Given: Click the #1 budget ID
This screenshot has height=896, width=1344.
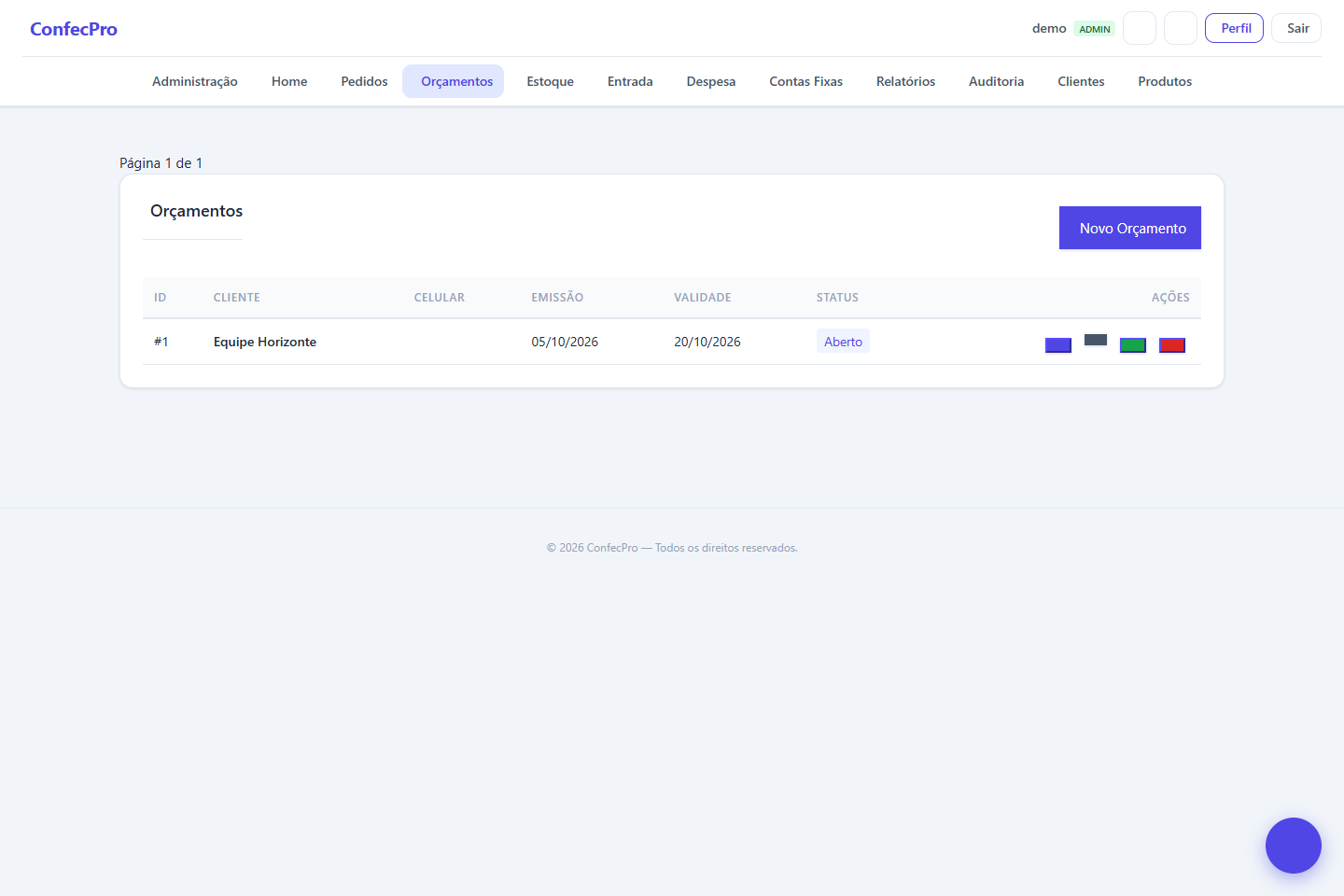Looking at the screenshot, I should 161,342.
